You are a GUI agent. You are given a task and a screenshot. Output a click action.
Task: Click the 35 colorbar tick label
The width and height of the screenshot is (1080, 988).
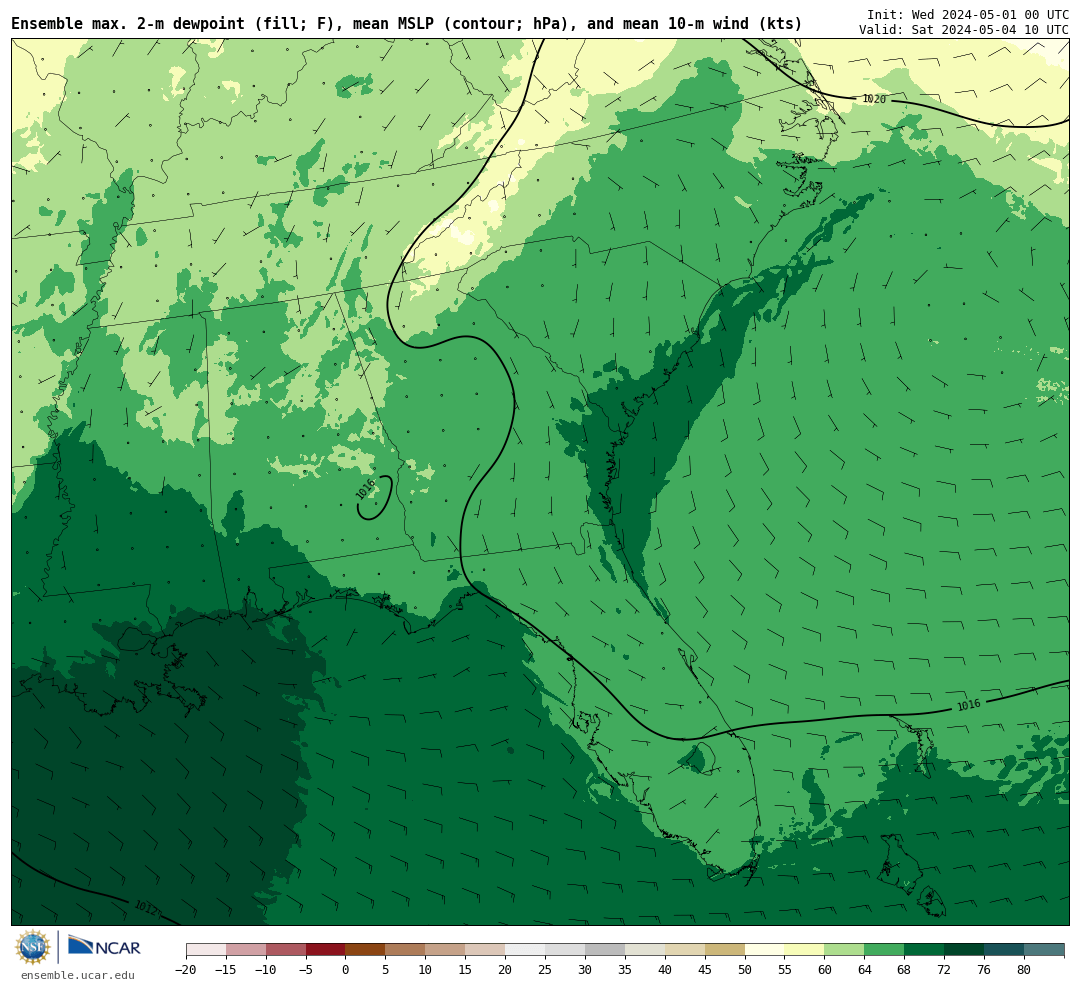[x=625, y=970]
